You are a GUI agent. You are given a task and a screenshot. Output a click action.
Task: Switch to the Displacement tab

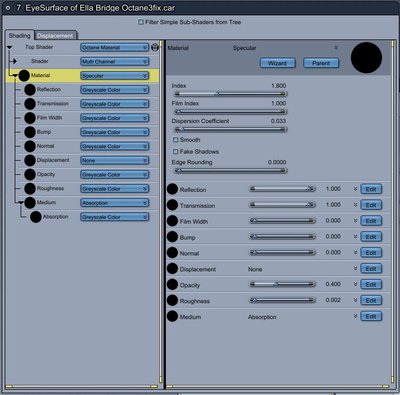click(55, 36)
